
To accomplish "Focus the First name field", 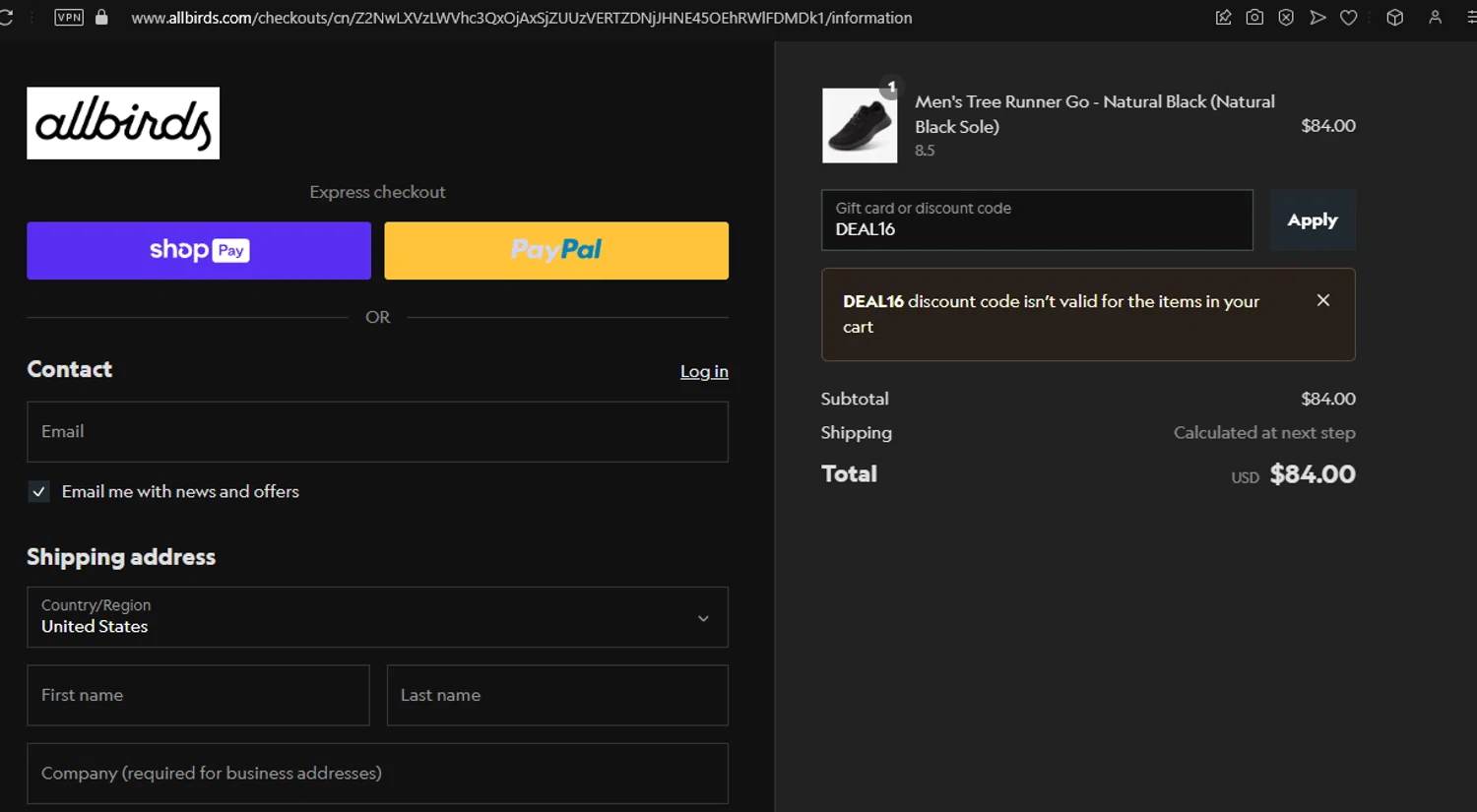I will click(198, 695).
